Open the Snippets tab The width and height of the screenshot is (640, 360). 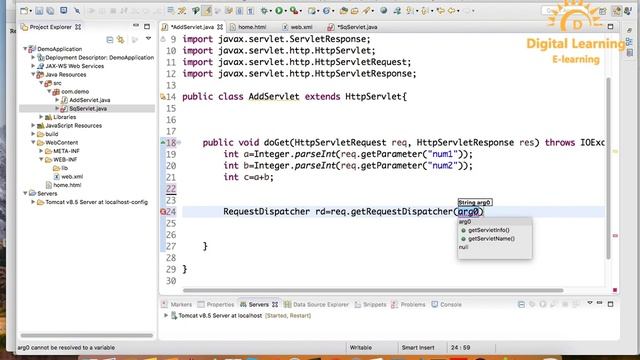[x=371, y=304]
